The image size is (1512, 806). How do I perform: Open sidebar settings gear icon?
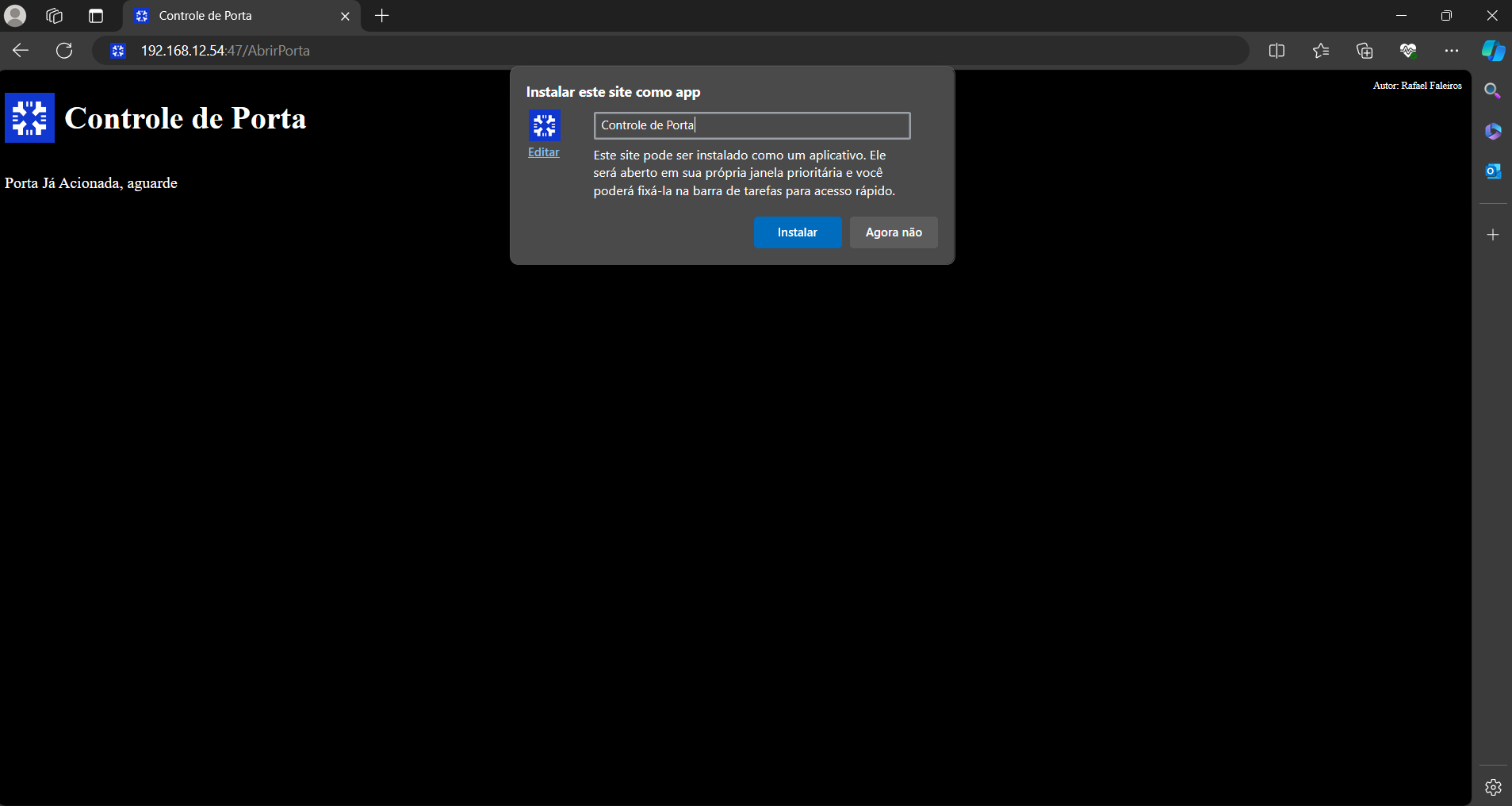click(1492, 787)
